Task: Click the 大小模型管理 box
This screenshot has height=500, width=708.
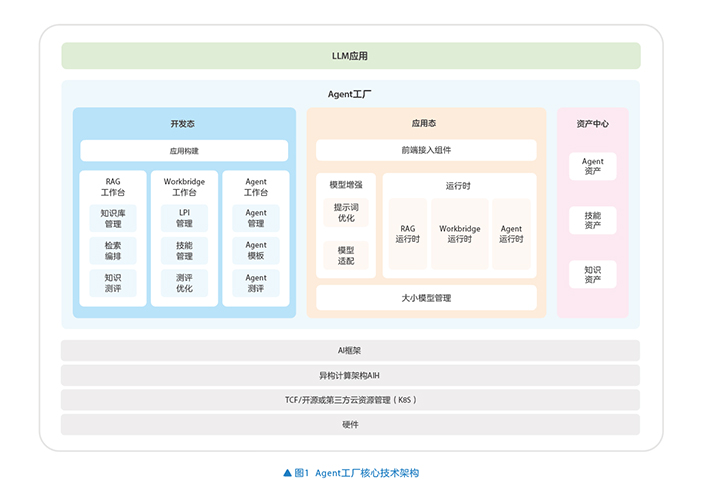Action: (x=426, y=298)
